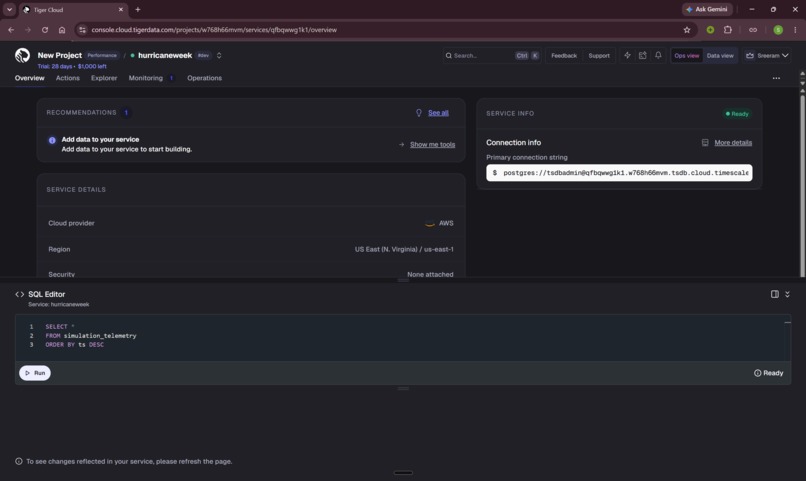Screen dimensions: 806x481
Task: Run the SQL query
Action: (34, 373)
